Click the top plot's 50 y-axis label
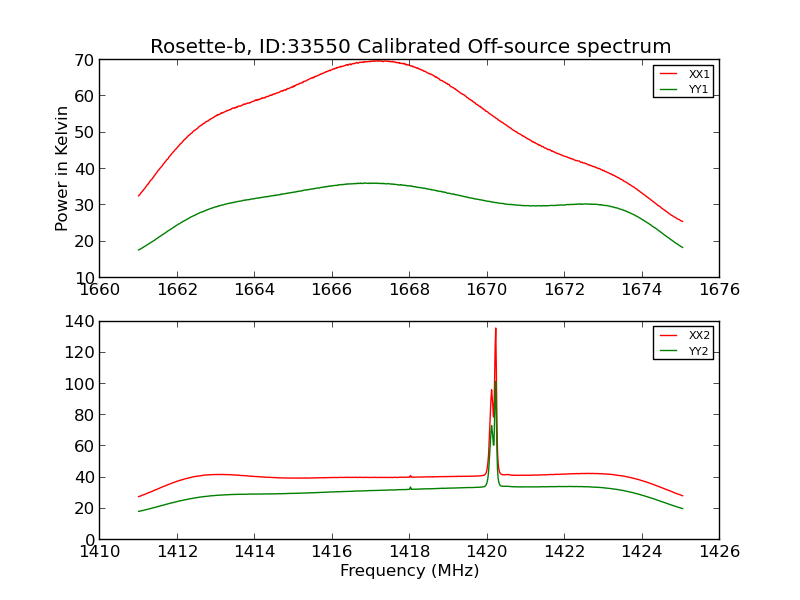Image resolution: width=800 pixels, height=600 pixels. (x=84, y=133)
